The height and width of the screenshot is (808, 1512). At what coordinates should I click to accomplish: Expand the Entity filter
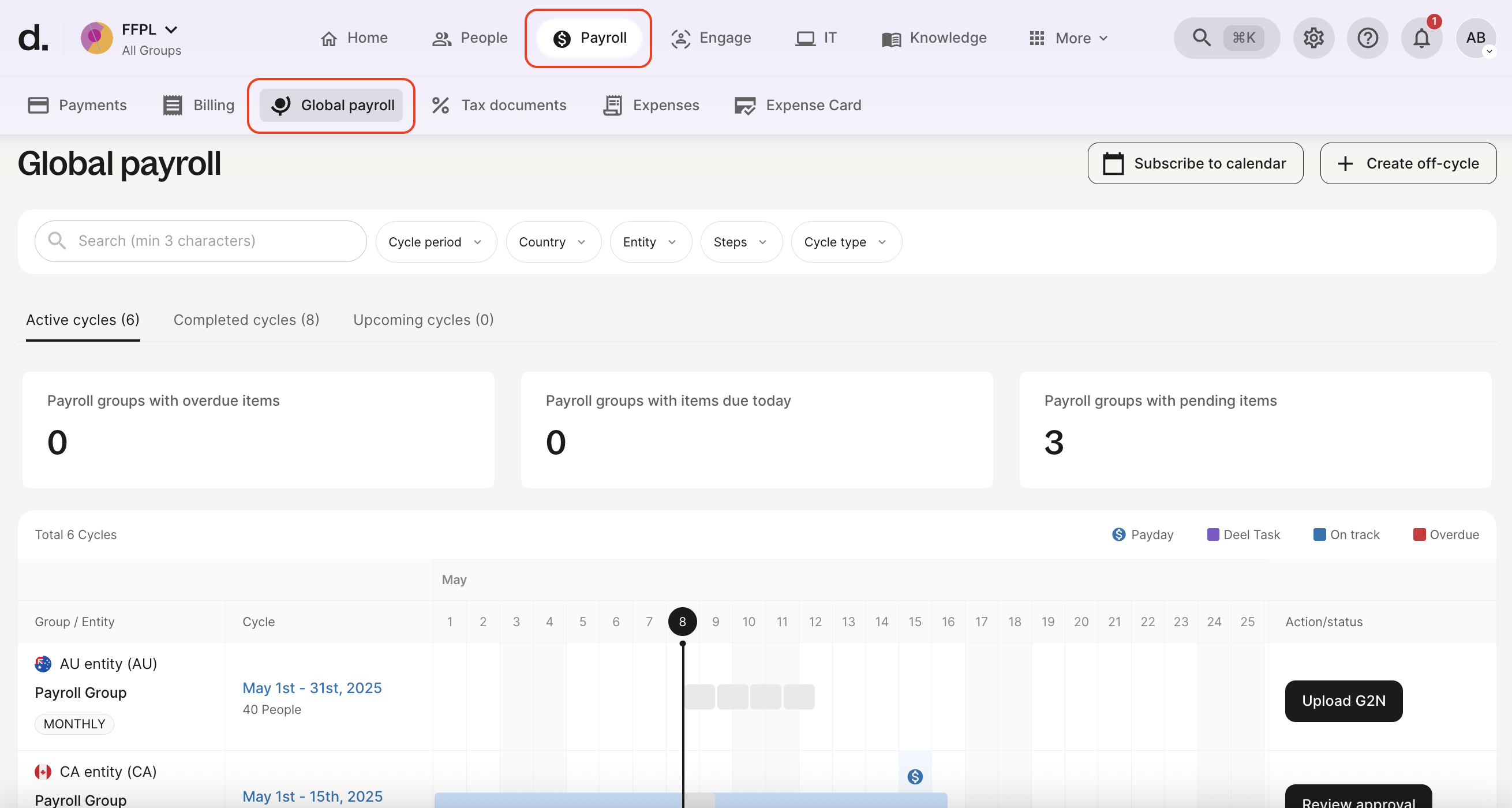651,242
